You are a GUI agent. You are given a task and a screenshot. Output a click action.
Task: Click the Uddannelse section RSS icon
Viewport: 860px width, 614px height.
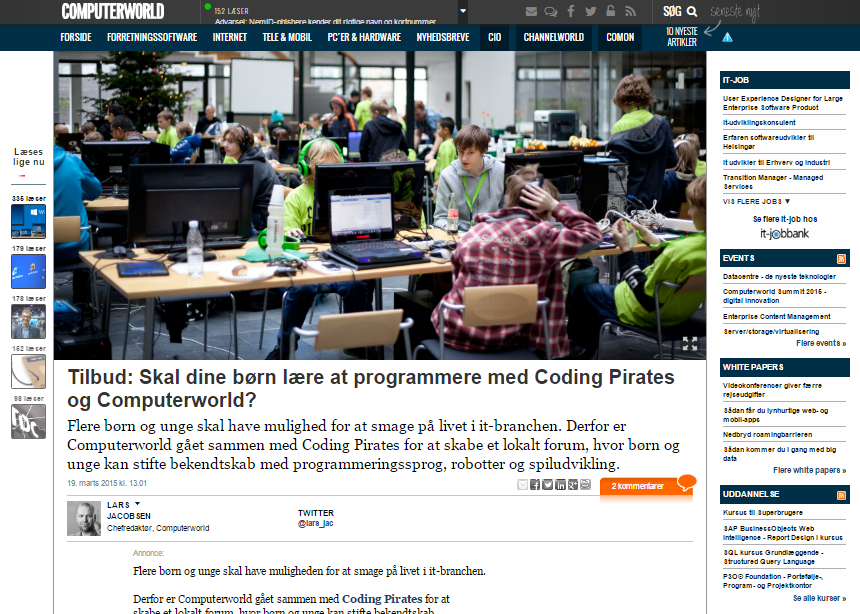point(841,495)
